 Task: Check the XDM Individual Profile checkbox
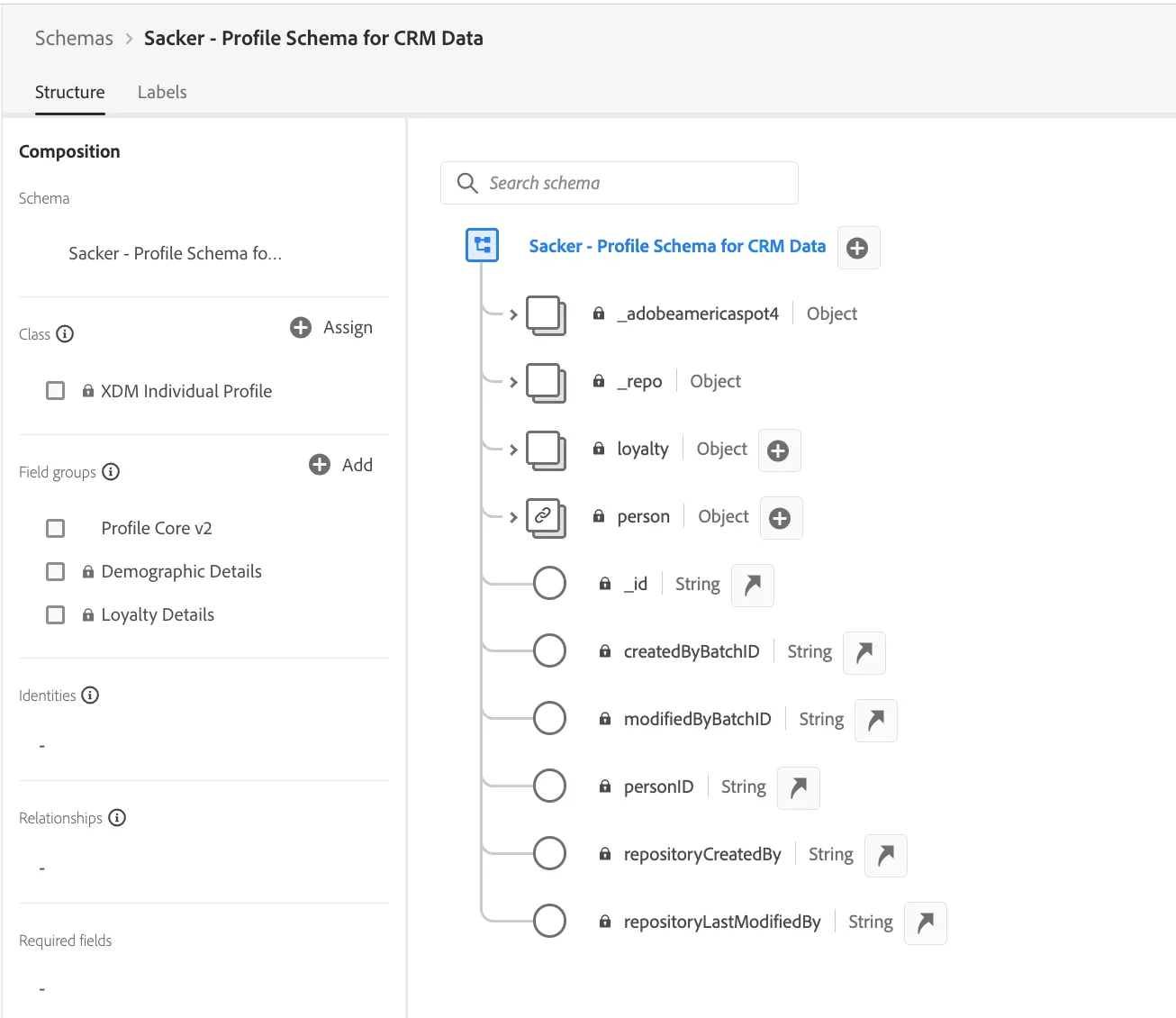click(56, 391)
